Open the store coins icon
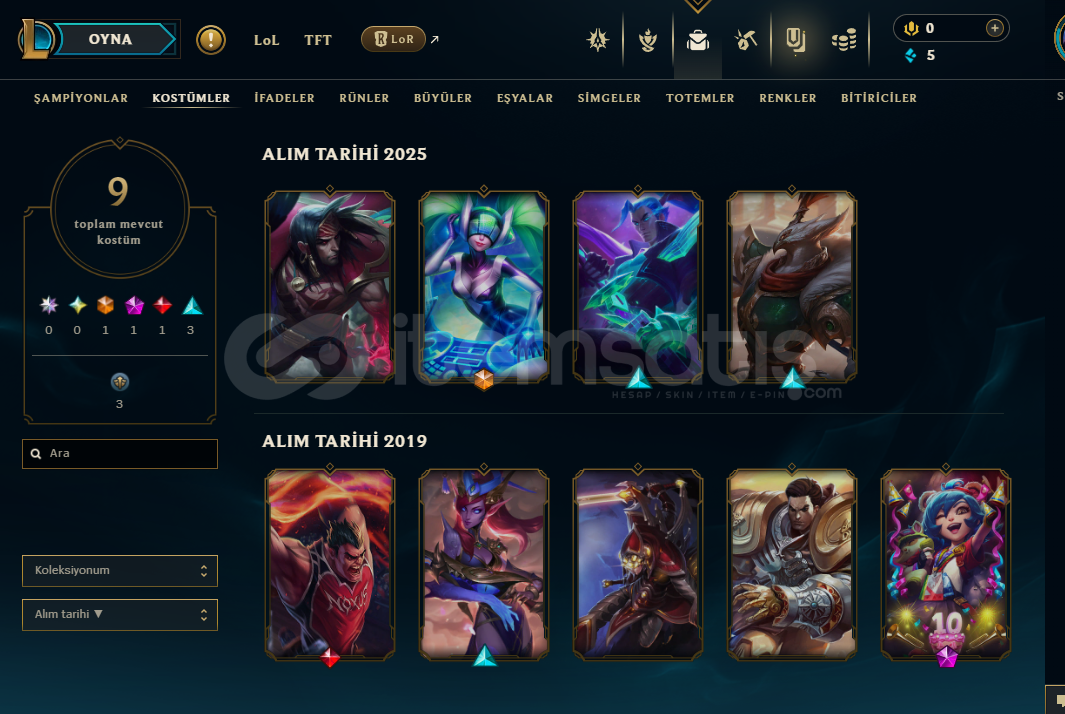 (x=844, y=40)
